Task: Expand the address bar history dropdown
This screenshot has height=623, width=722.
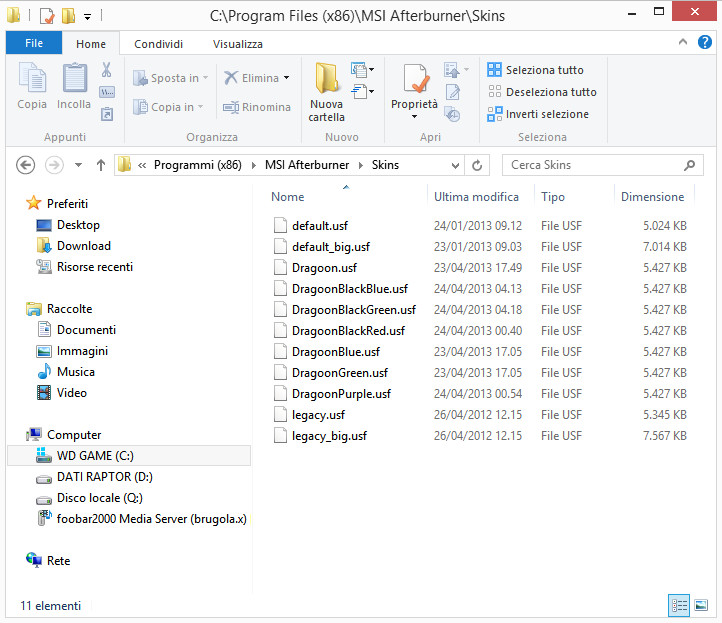Action: click(455, 165)
